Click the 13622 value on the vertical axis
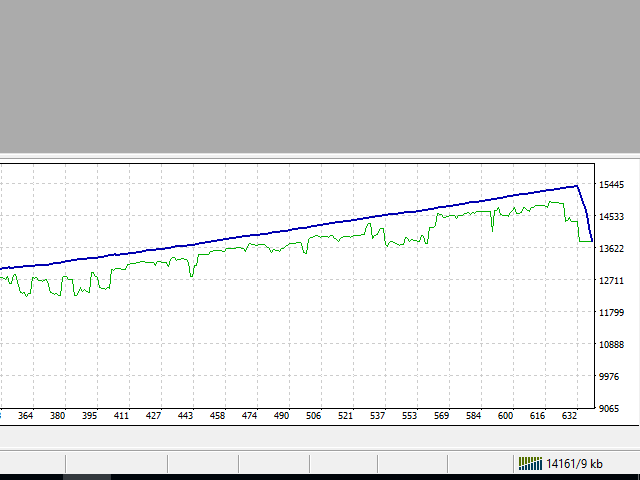 pos(612,249)
